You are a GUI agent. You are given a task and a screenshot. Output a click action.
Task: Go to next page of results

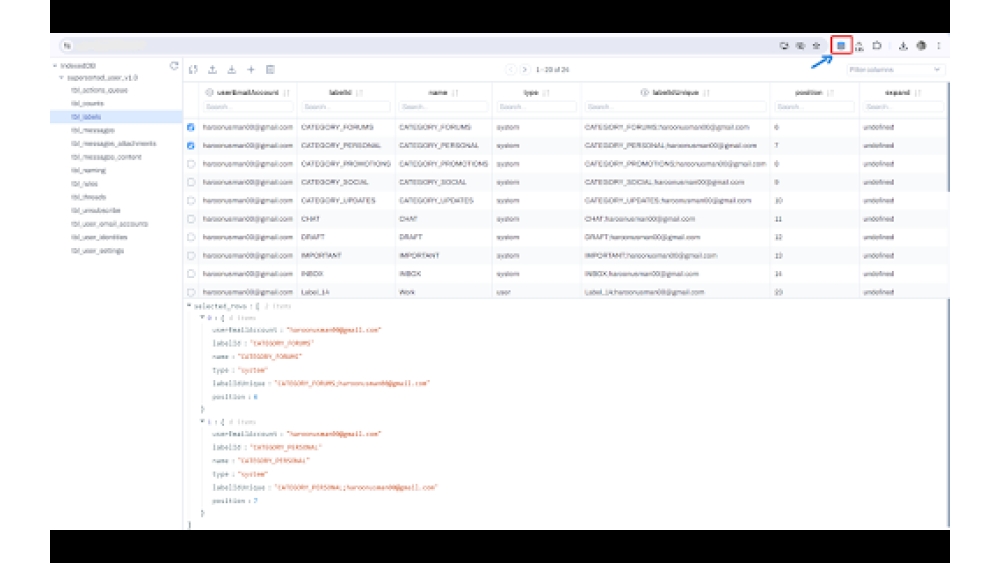[524, 69]
